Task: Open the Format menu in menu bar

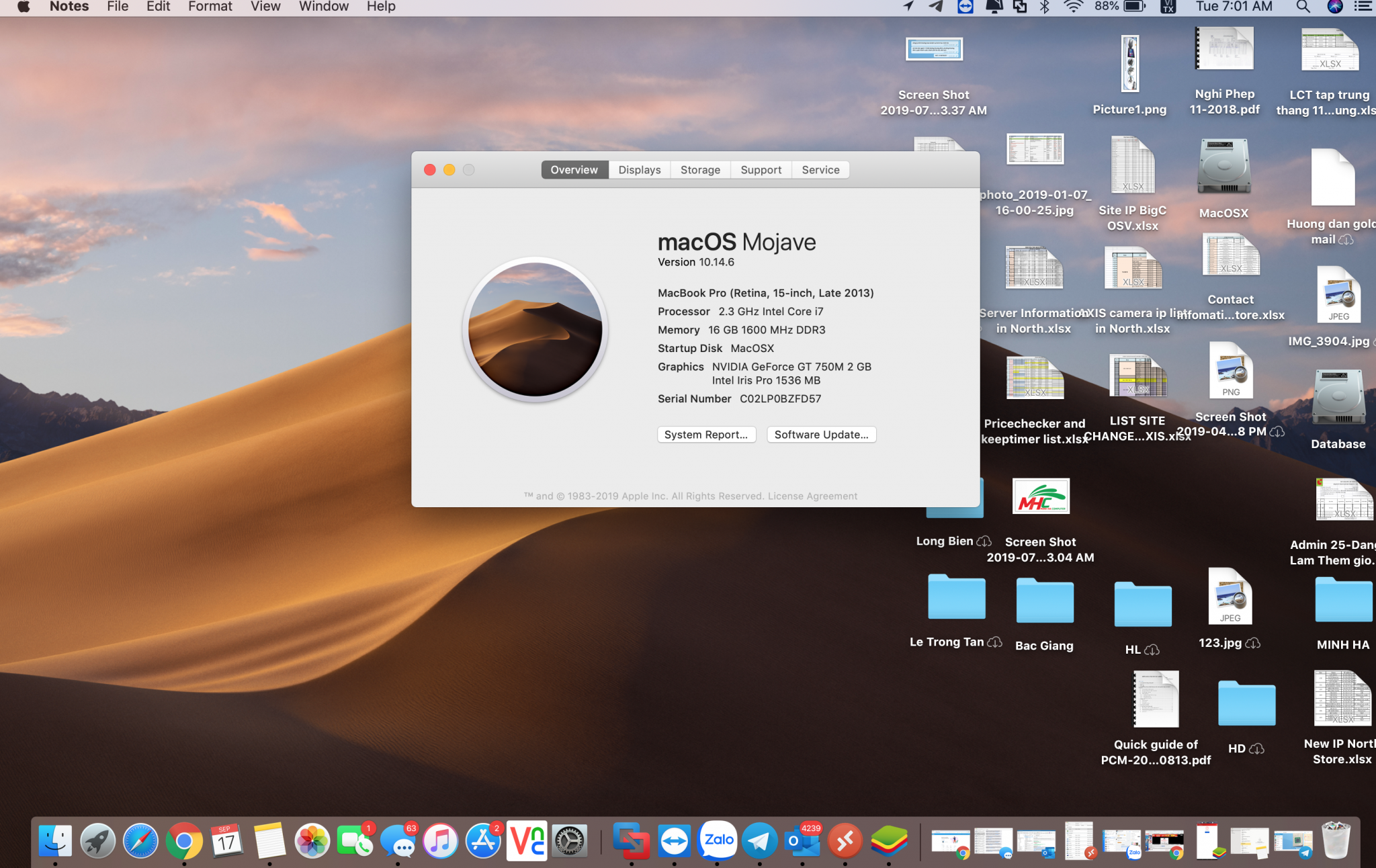Action: coord(210,7)
